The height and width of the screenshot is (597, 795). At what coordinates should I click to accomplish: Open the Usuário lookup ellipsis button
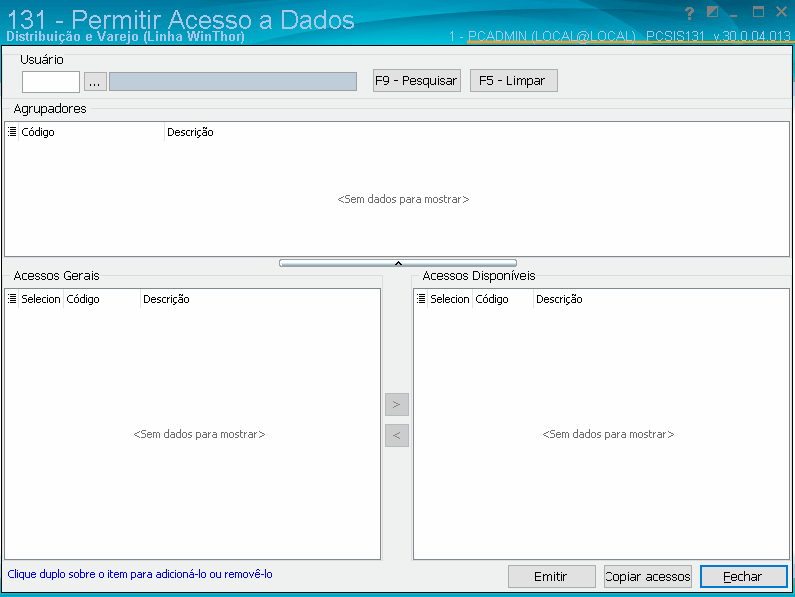(x=95, y=82)
